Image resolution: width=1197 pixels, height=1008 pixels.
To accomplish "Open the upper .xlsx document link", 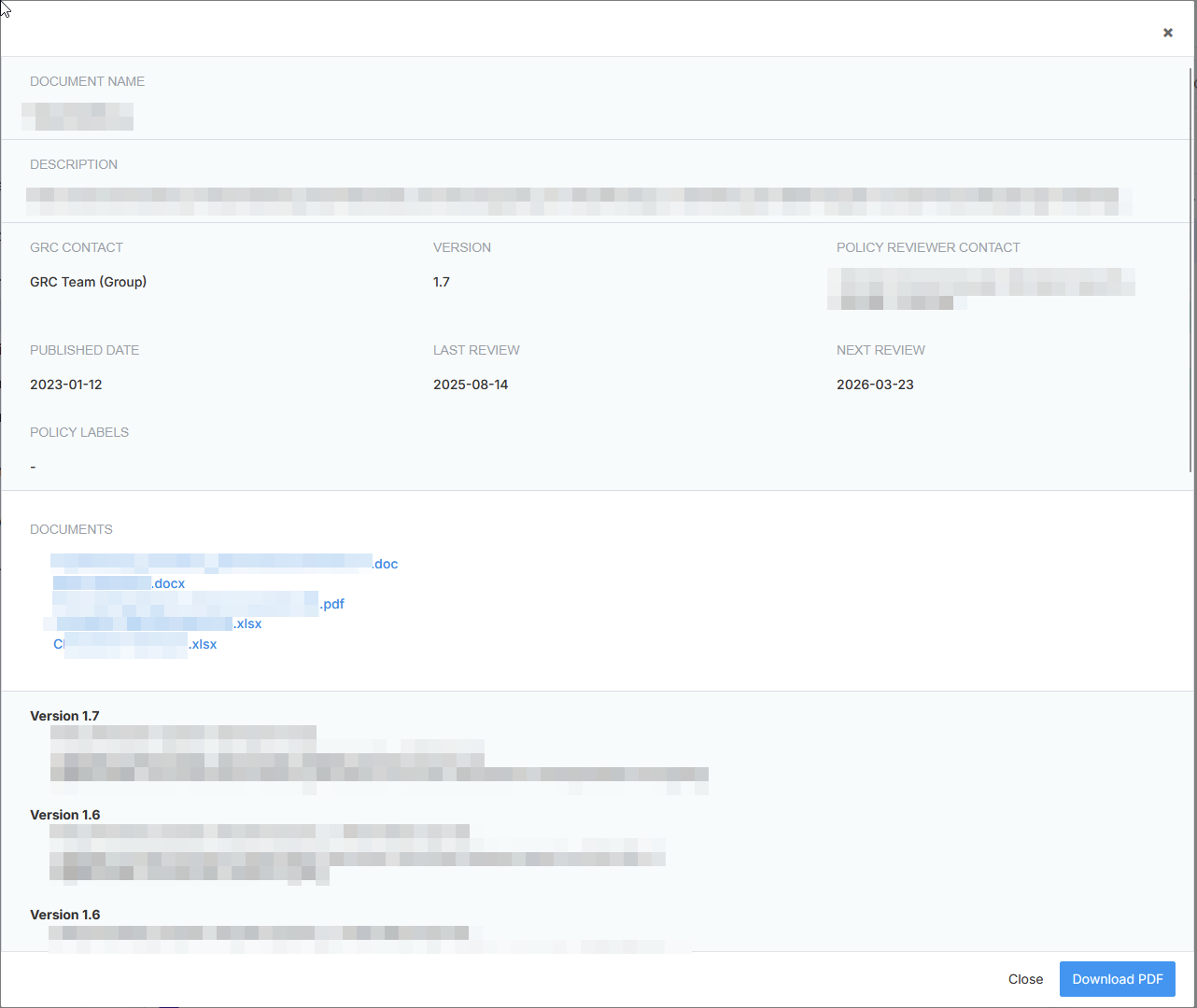I will pyautogui.click(x=159, y=623).
